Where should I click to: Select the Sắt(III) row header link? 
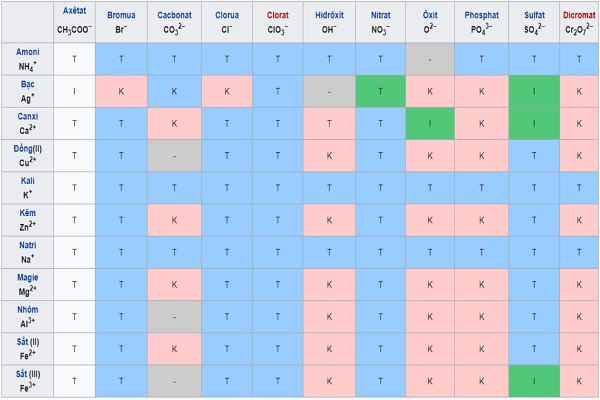click(27, 371)
